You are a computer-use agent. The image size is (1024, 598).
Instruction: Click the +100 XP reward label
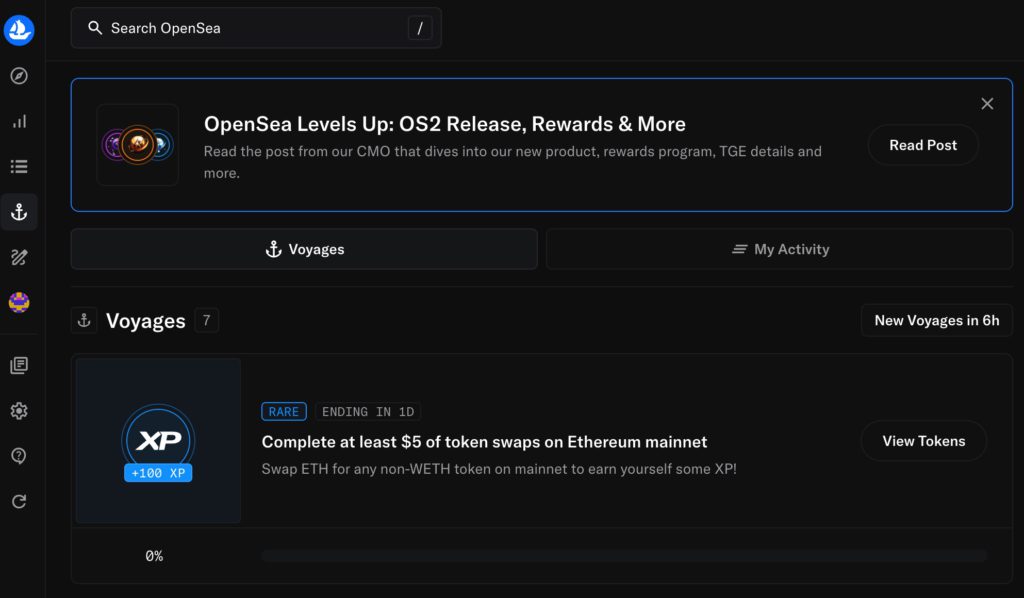click(x=158, y=473)
